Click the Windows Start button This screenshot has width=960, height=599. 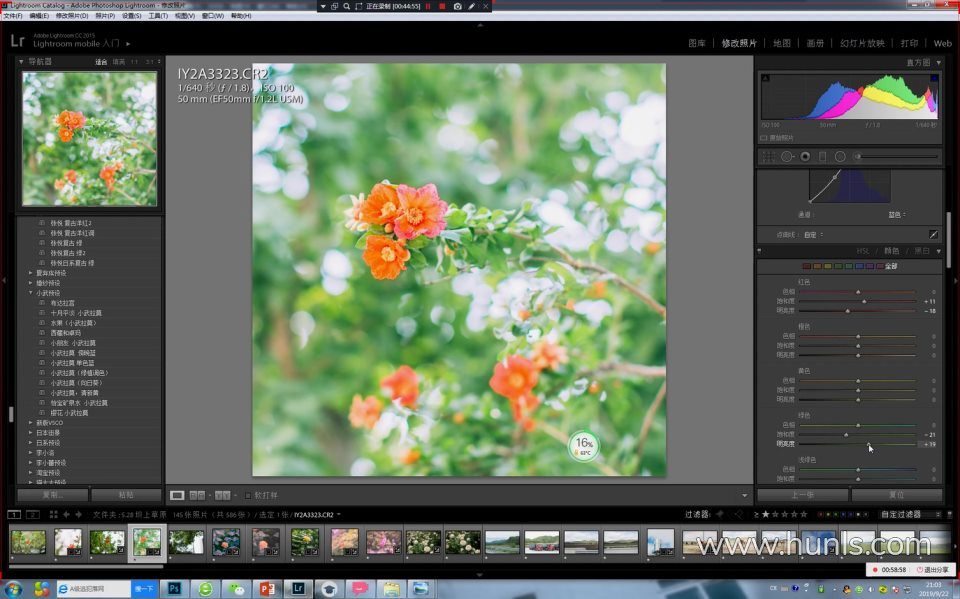click(13, 589)
